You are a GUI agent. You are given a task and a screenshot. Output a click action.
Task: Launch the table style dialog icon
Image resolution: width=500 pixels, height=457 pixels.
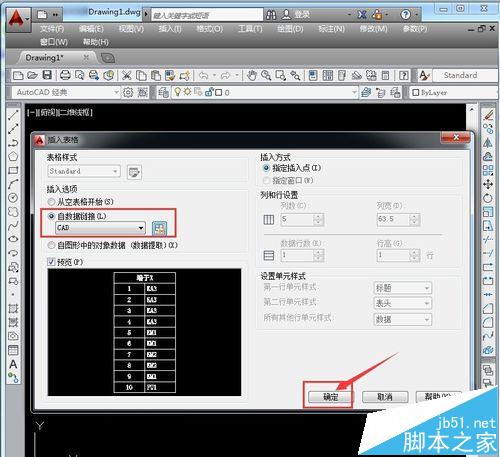click(134, 172)
